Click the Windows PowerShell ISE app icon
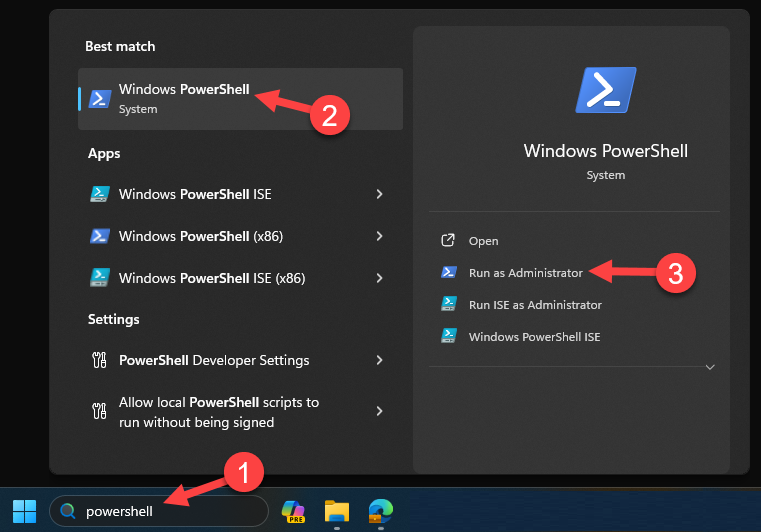761x532 pixels. click(100, 194)
